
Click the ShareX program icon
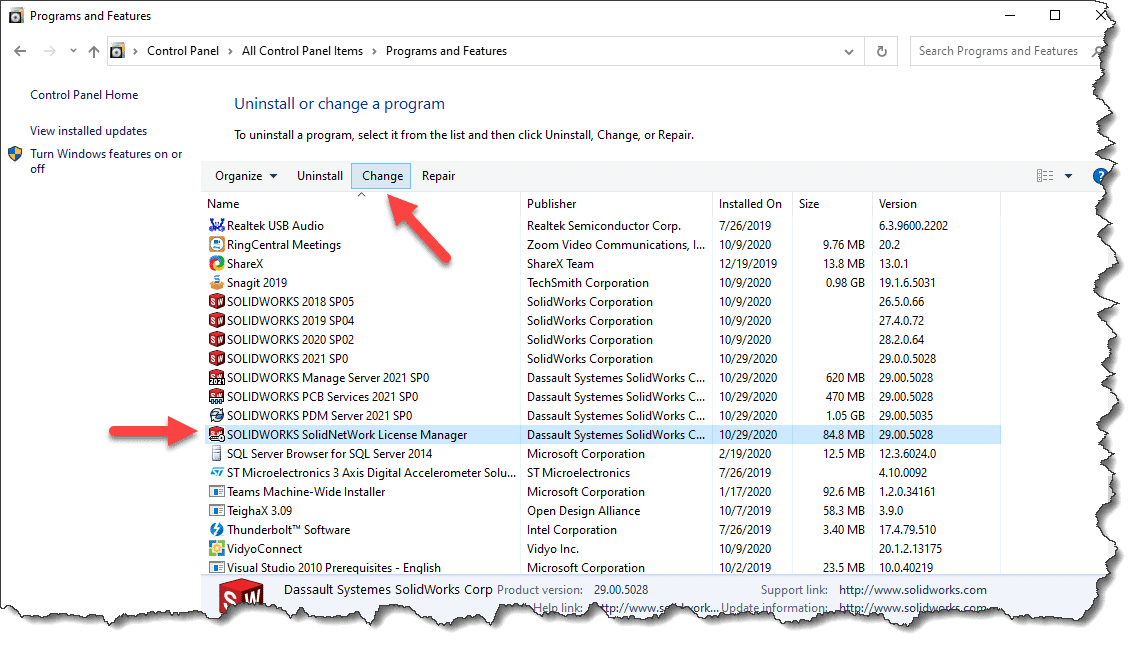click(x=216, y=264)
